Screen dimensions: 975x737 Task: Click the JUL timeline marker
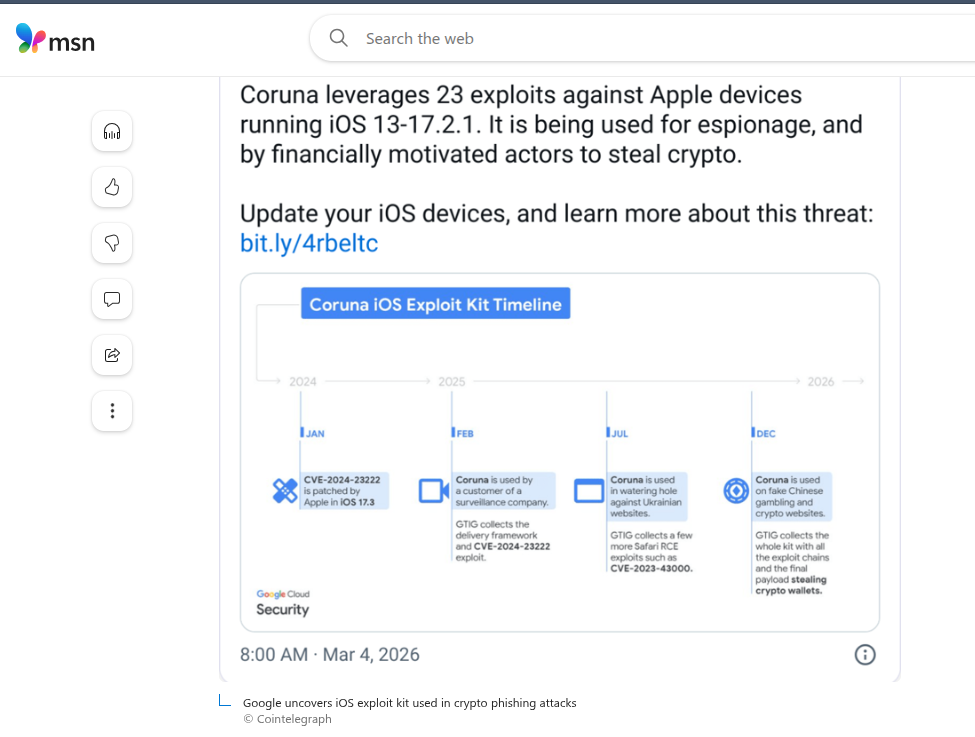pos(618,433)
